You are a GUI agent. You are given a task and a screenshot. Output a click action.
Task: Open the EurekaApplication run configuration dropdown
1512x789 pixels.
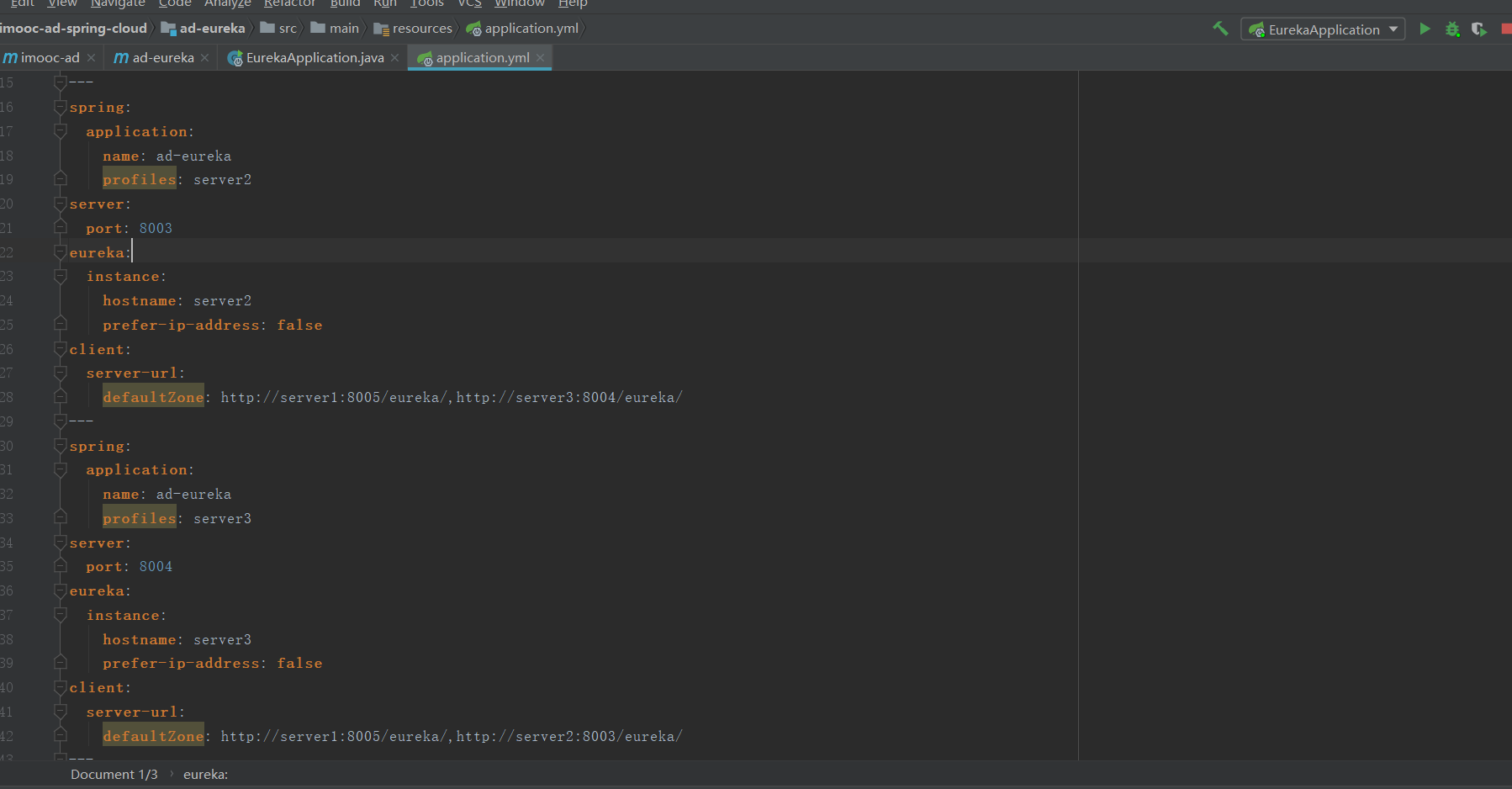1323,29
